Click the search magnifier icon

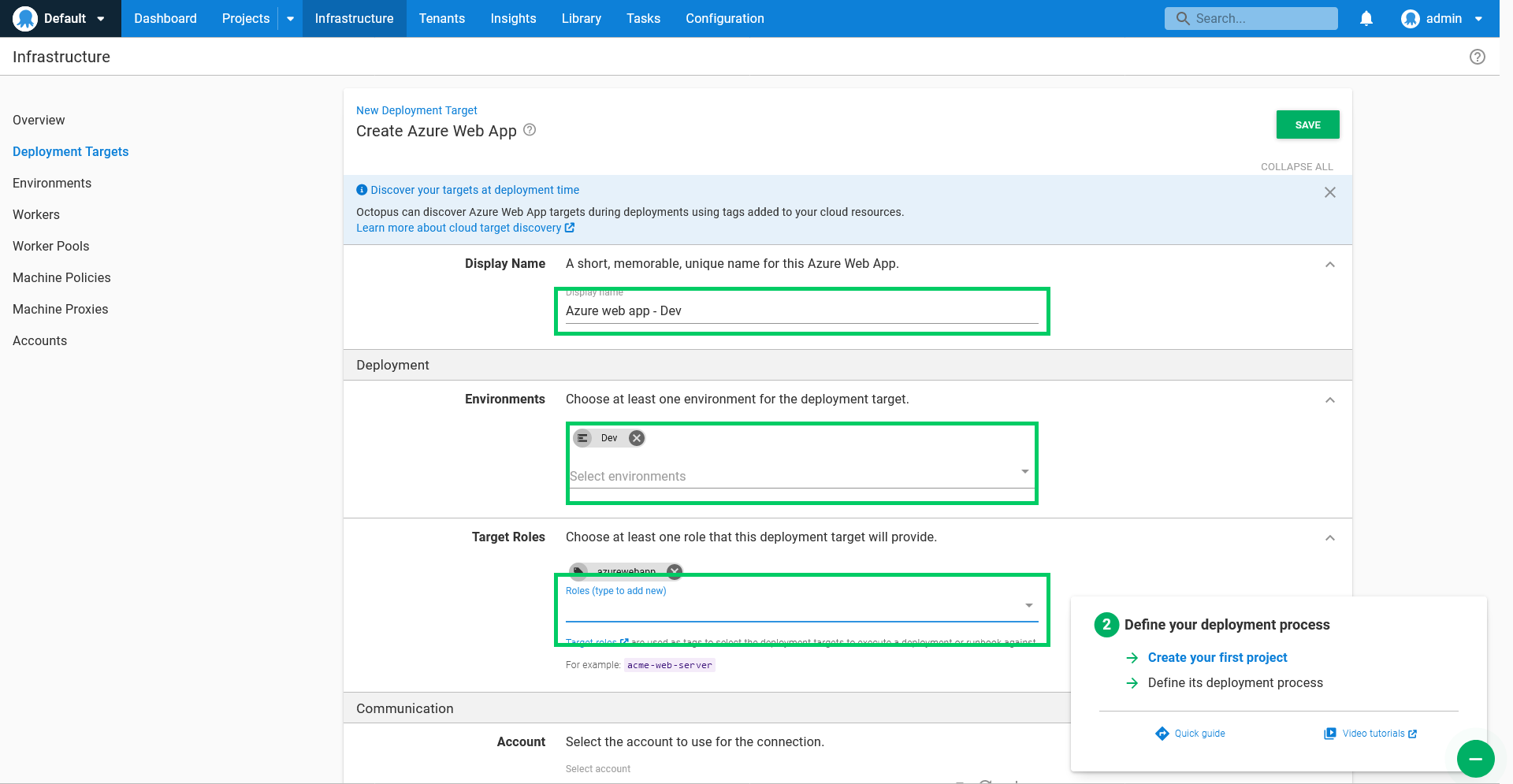(1182, 18)
